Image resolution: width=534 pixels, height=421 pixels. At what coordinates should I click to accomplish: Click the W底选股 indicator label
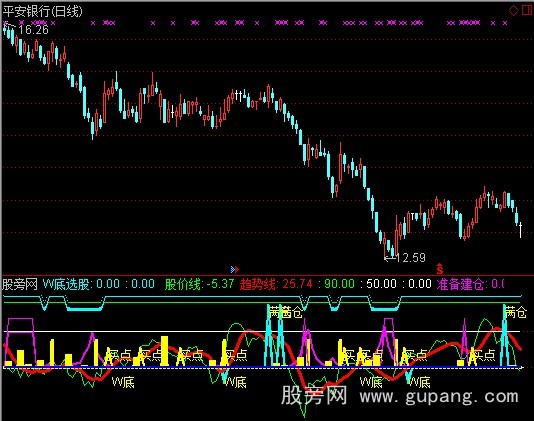(66, 284)
